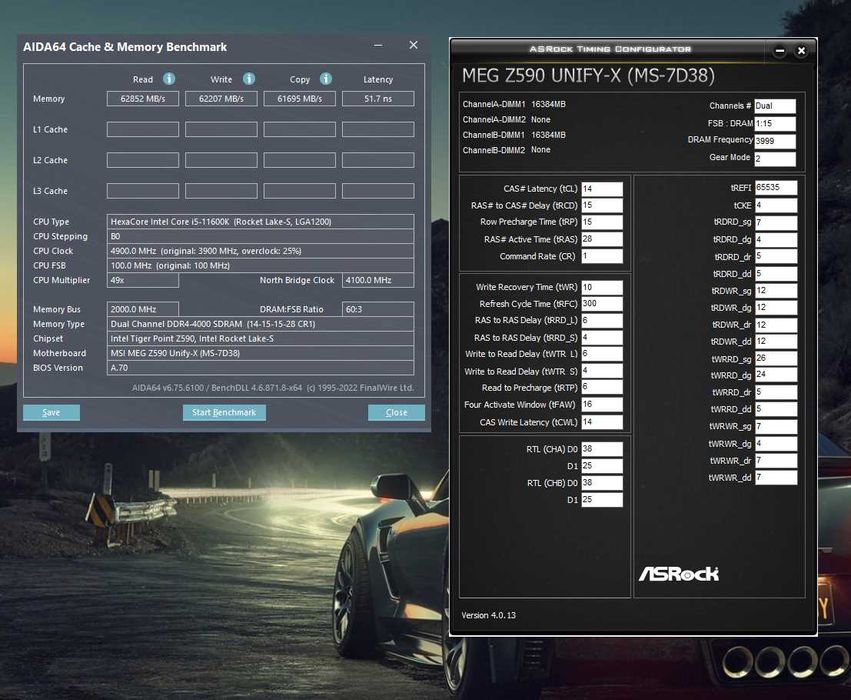The height and width of the screenshot is (700, 851).
Task: Close the ASRock Timing Configurator window
Action: tap(801, 51)
